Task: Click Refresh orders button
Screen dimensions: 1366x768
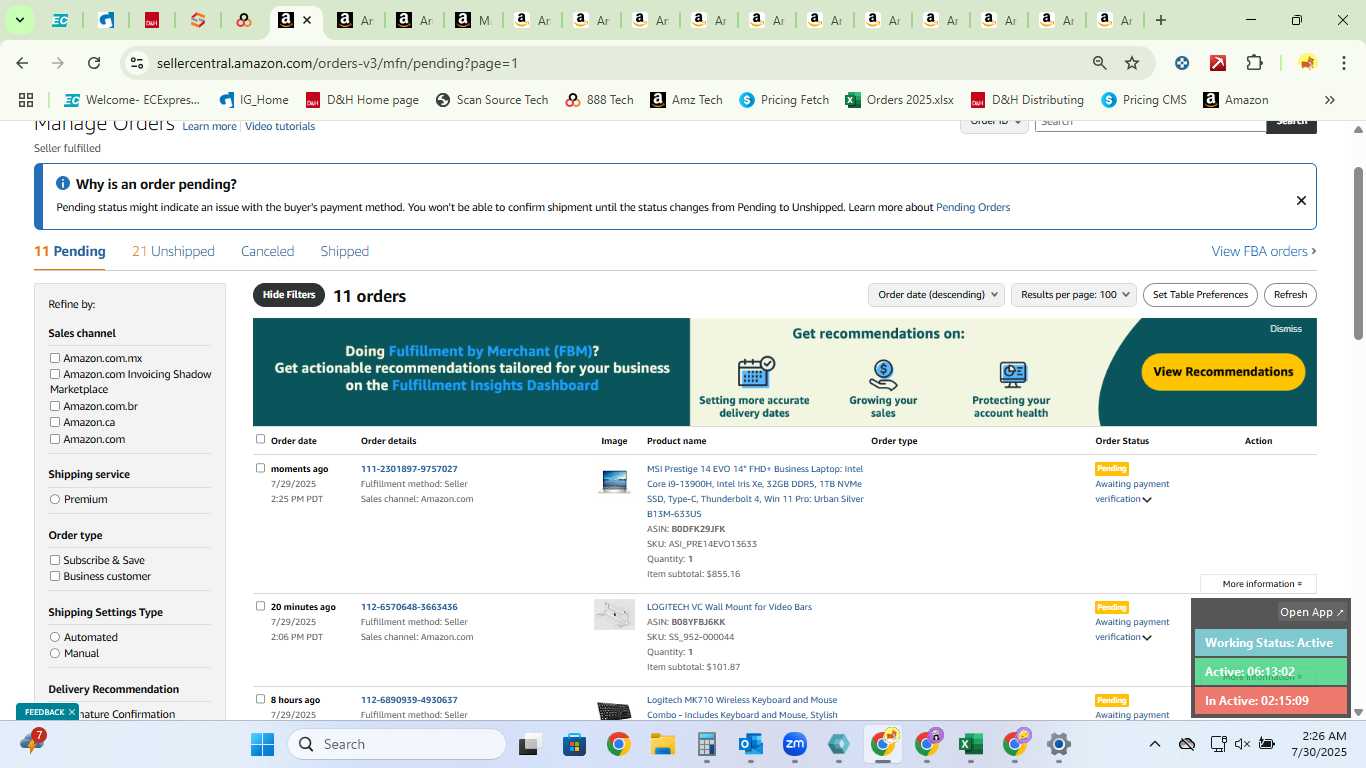Action: [x=1290, y=295]
